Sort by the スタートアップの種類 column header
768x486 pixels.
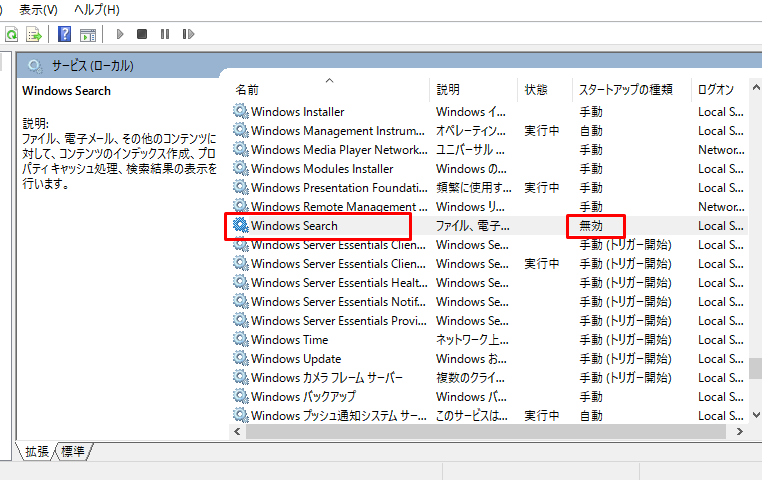631,90
